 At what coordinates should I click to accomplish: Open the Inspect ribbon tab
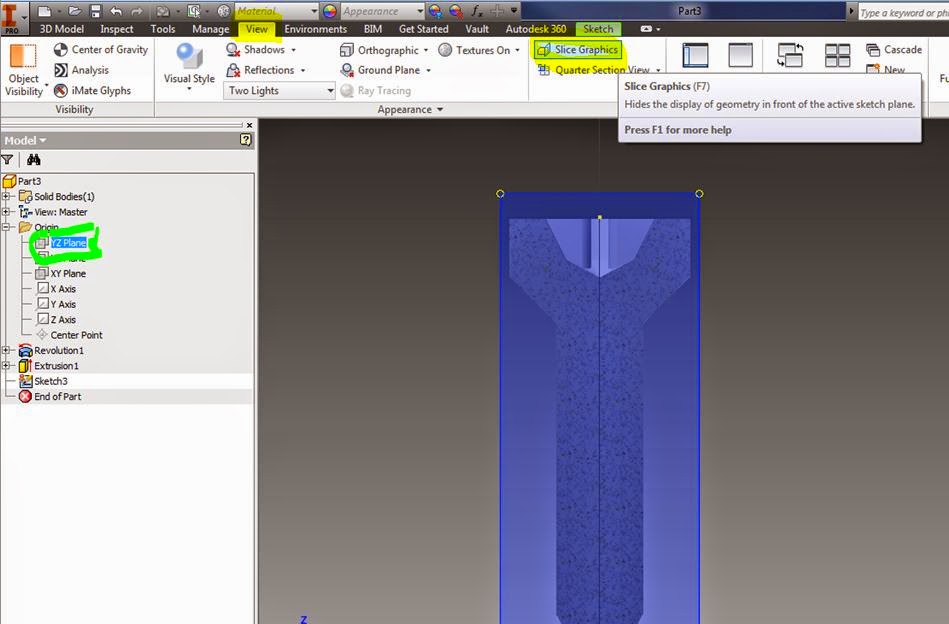point(117,29)
